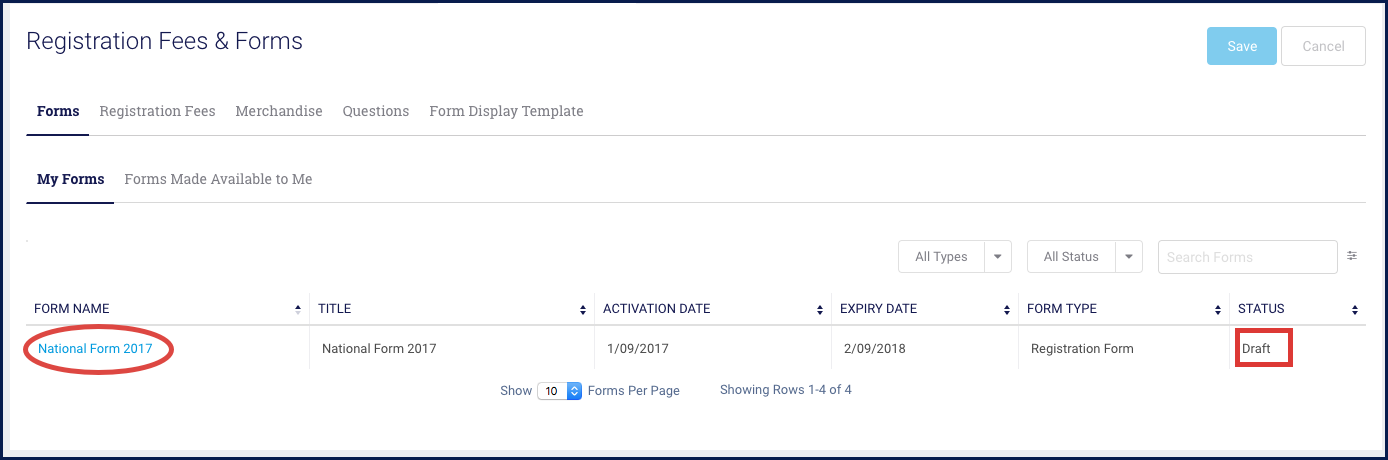The image size is (1388, 460).
Task: Open Form Display Template tab
Action: coord(506,111)
